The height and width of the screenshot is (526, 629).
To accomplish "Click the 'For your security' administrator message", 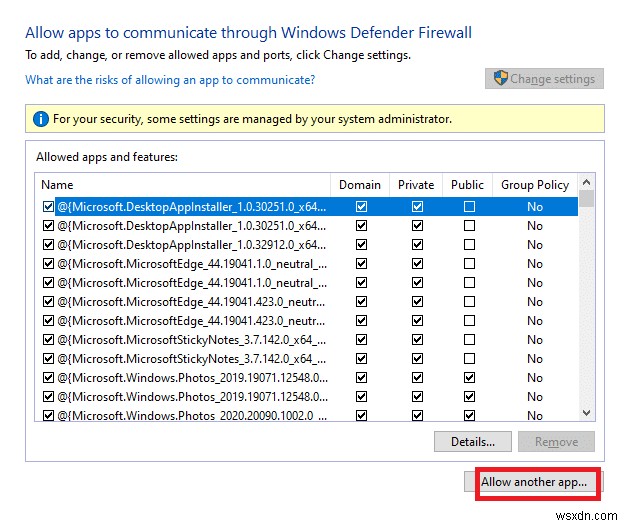I will pyautogui.click(x=252, y=119).
